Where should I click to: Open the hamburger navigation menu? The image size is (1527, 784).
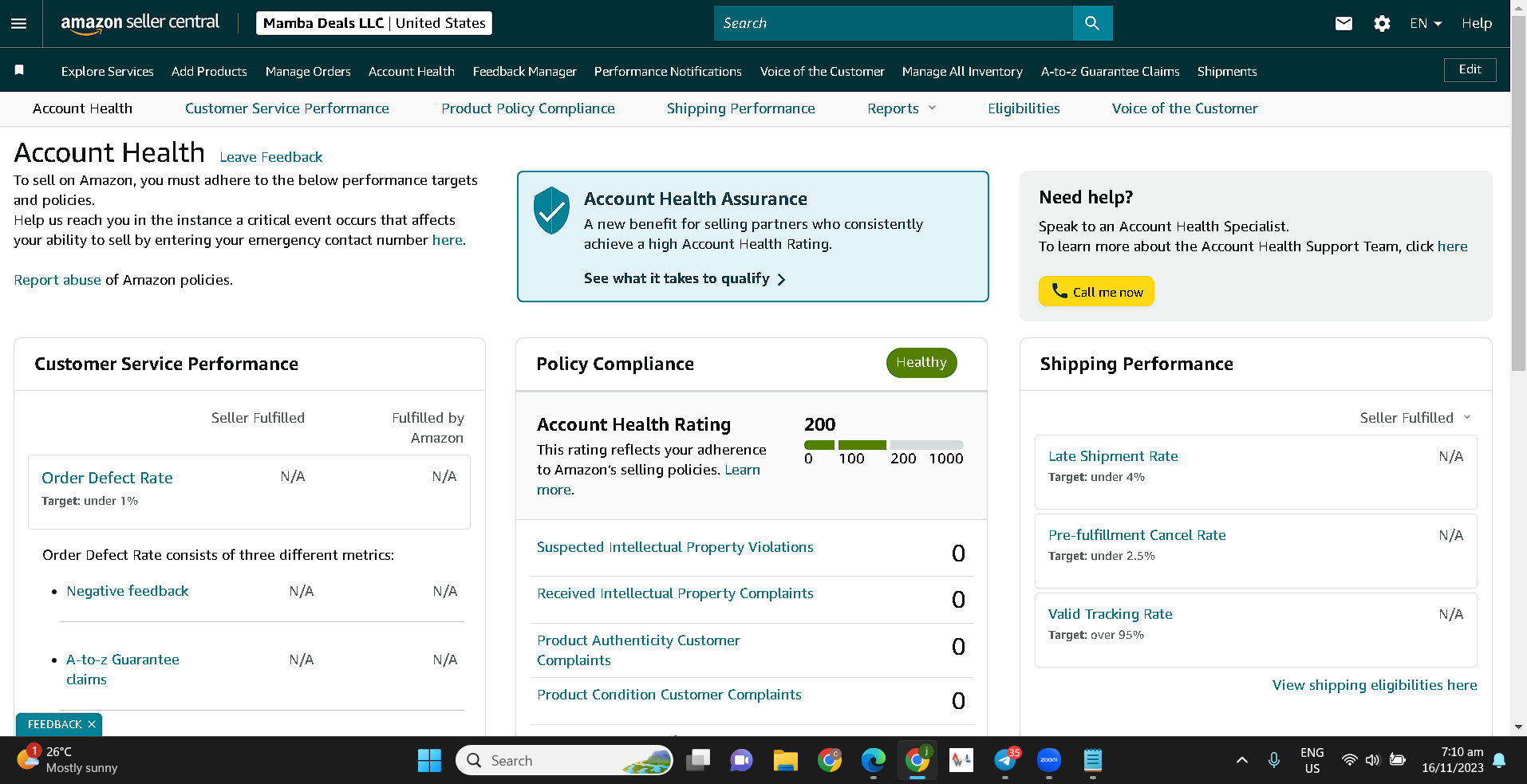click(x=18, y=24)
